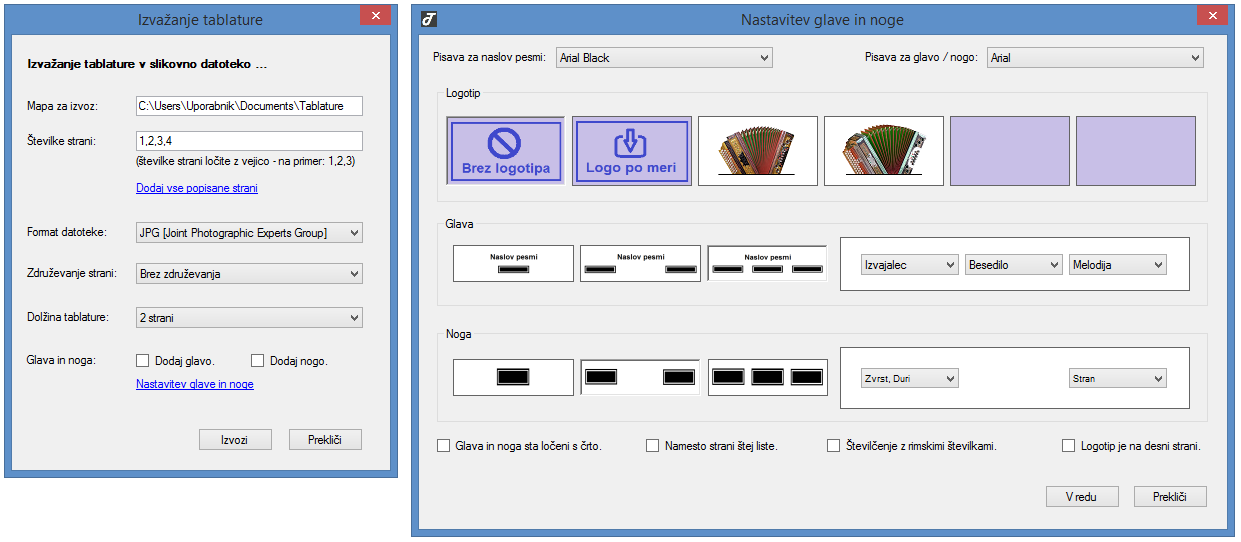Choose the single-block footer layout
Image resolution: width=1241 pixels, height=542 pixels.
(x=513, y=377)
